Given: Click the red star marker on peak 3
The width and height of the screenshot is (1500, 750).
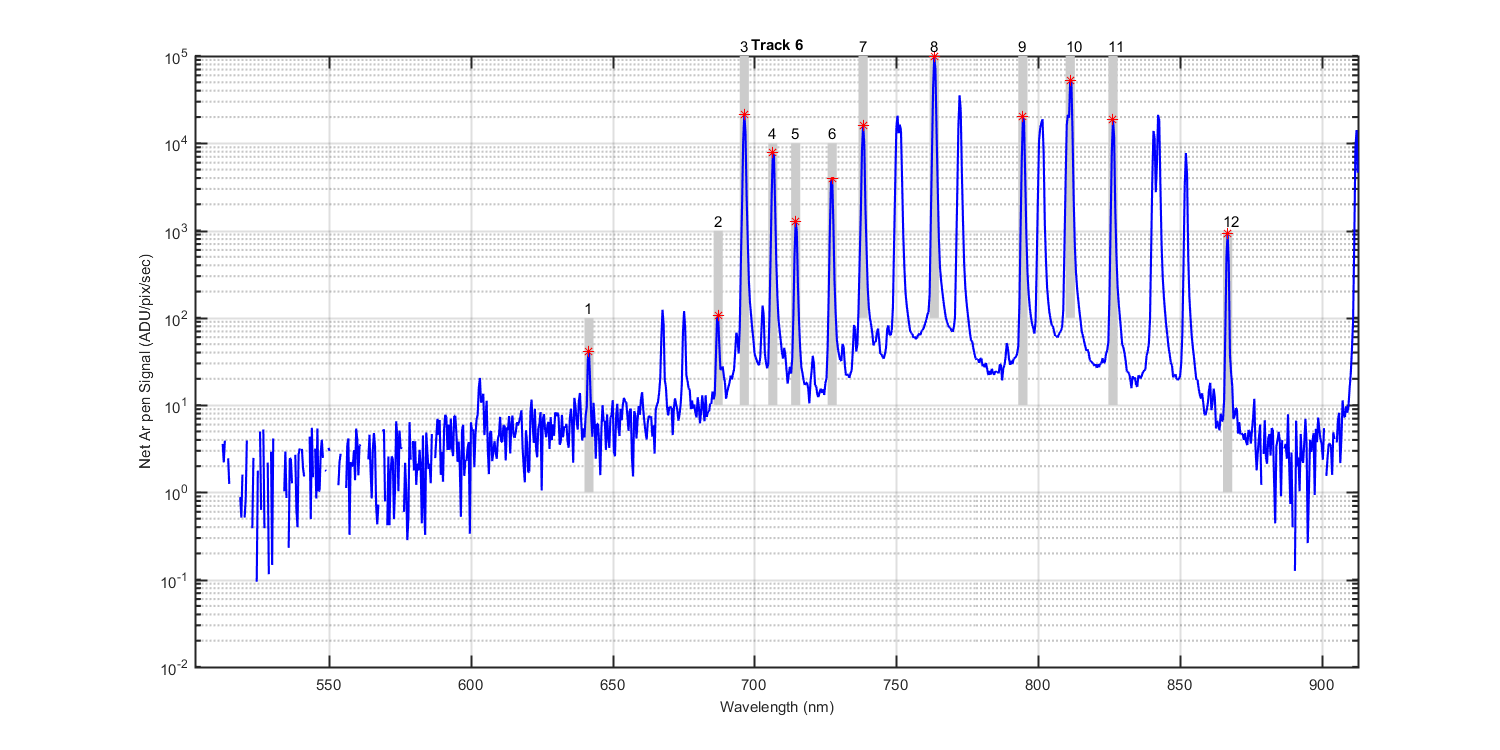Looking at the screenshot, I should [x=744, y=115].
